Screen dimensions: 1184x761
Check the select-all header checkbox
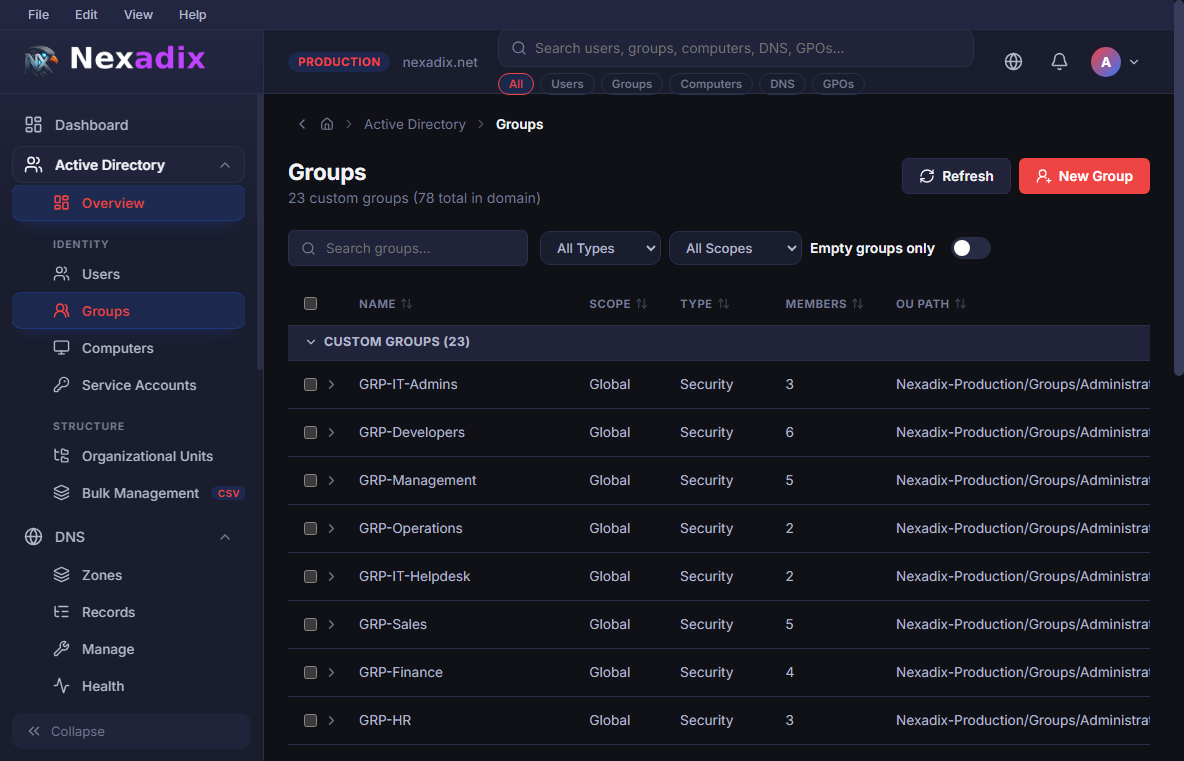point(310,303)
